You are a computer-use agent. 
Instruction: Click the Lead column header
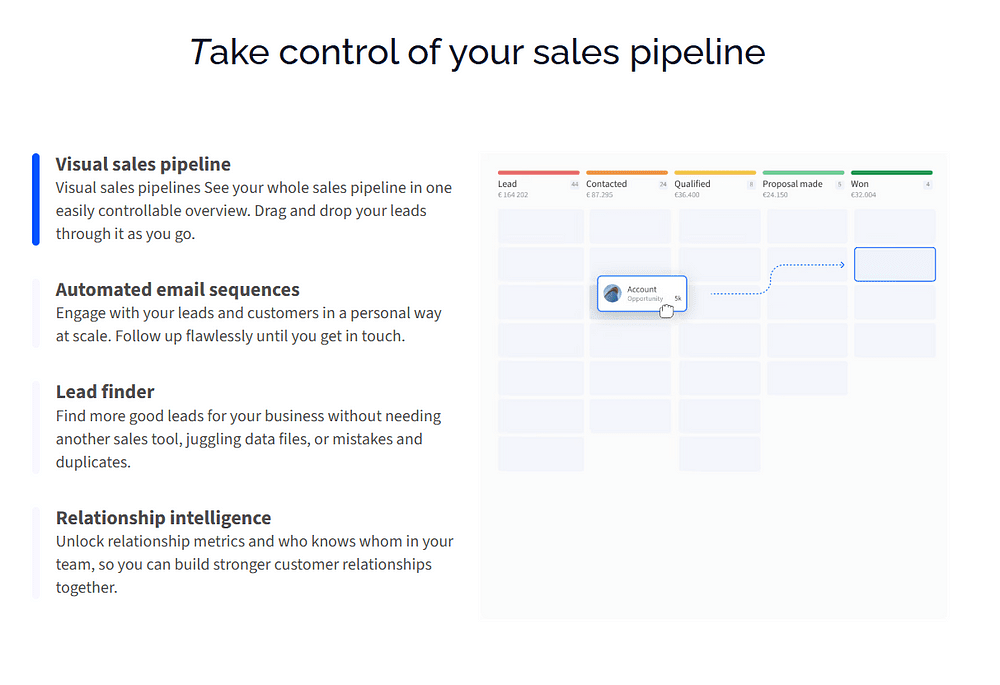(x=507, y=184)
